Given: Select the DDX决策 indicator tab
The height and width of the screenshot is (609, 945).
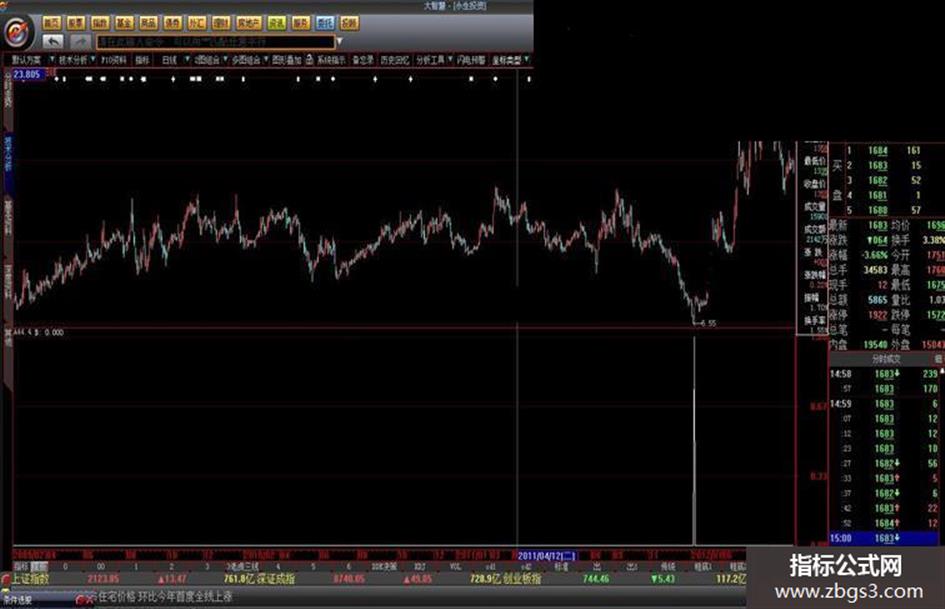Looking at the screenshot, I should [x=385, y=567].
